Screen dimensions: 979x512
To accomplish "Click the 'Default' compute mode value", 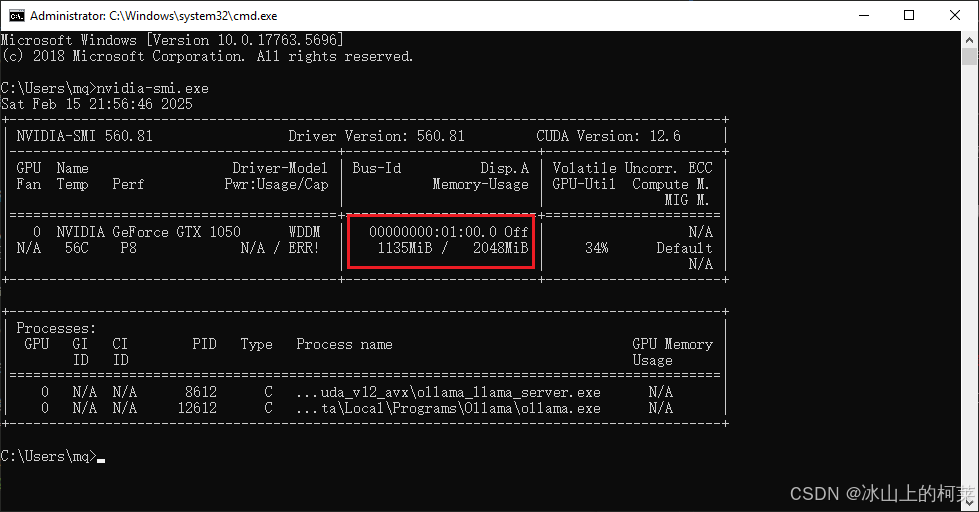I will click(684, 248).
